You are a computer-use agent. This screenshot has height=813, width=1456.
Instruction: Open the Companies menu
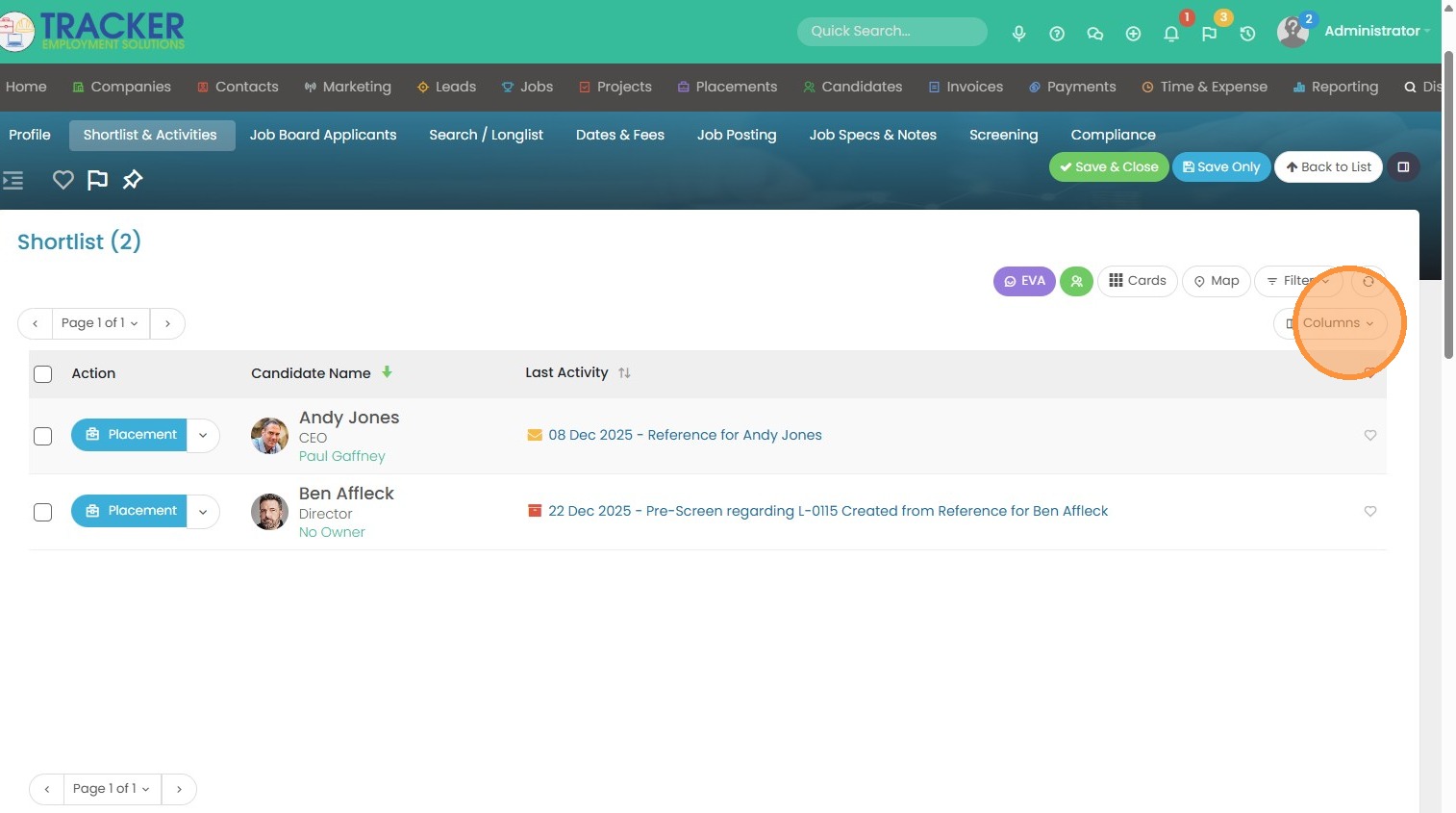[121, 87]
